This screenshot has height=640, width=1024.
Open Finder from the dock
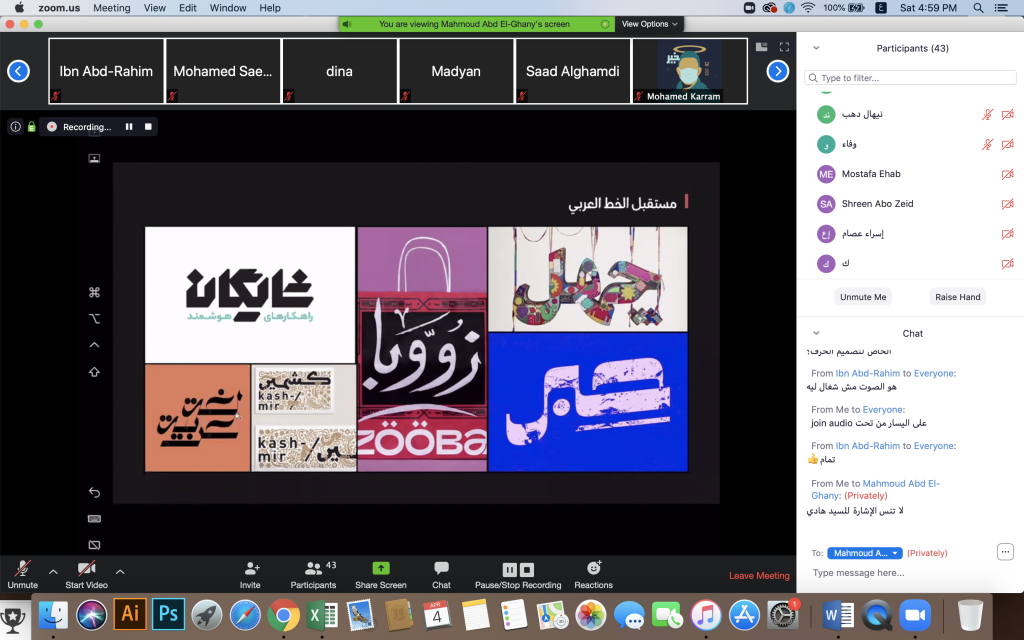click(54, 615)
